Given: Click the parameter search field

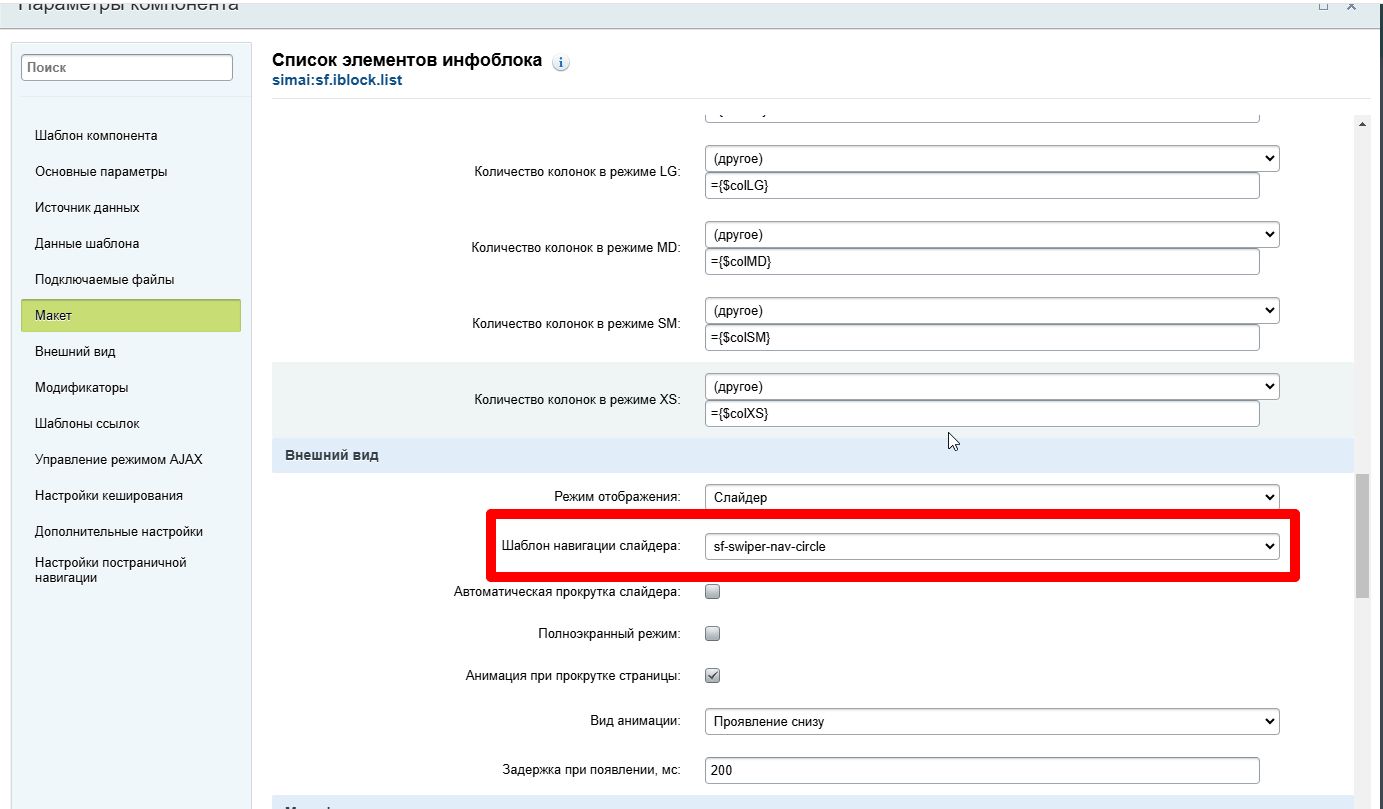Looking at the screenshot, I should [127, 68].
